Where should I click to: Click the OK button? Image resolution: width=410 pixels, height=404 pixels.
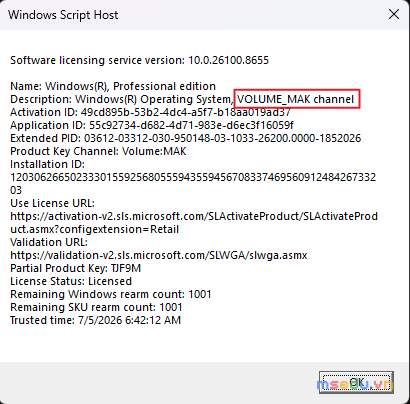pyautogui.click(x=356, y=382)
